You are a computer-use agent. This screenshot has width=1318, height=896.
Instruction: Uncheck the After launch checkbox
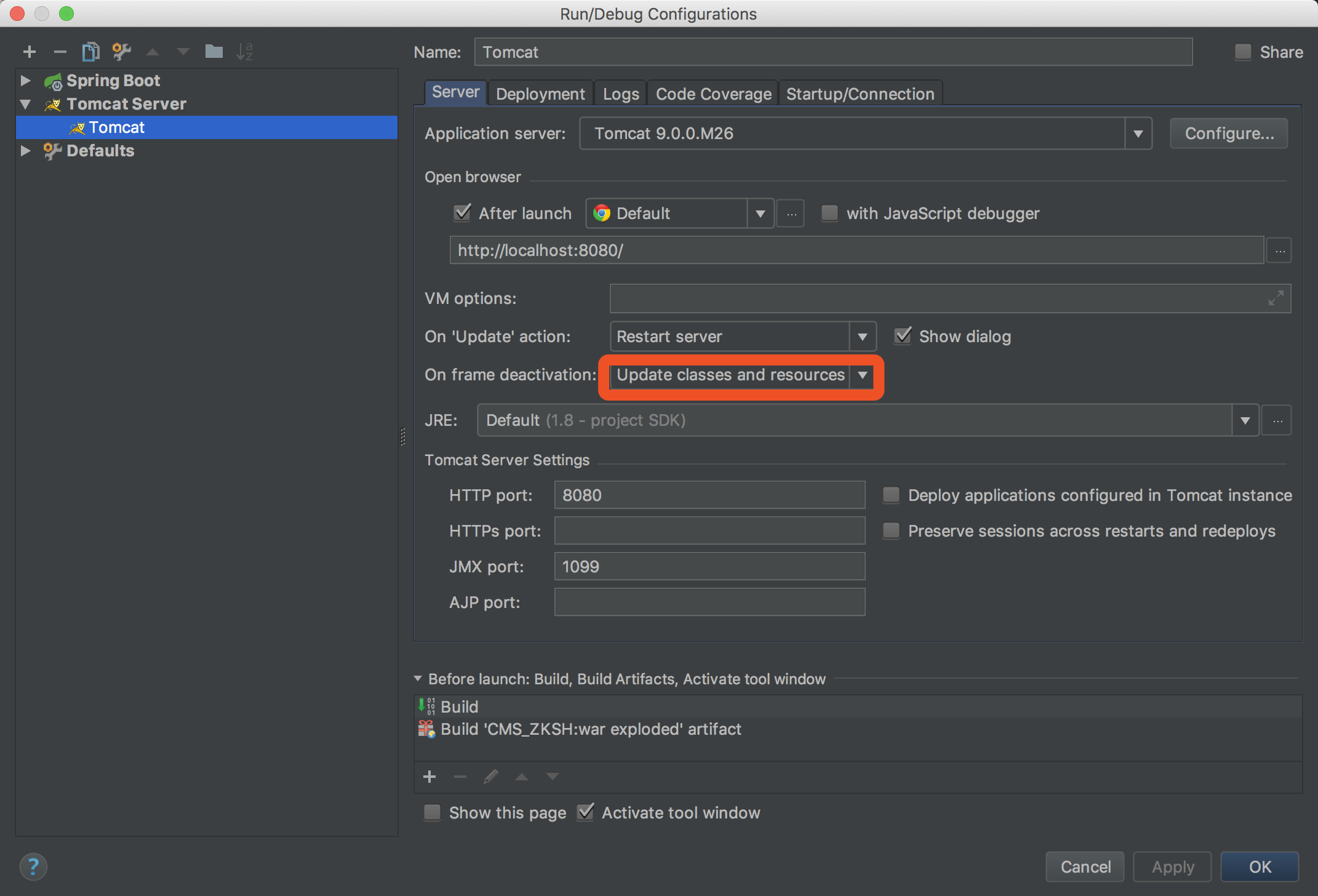pyautogui.click(x=462, y=213)
